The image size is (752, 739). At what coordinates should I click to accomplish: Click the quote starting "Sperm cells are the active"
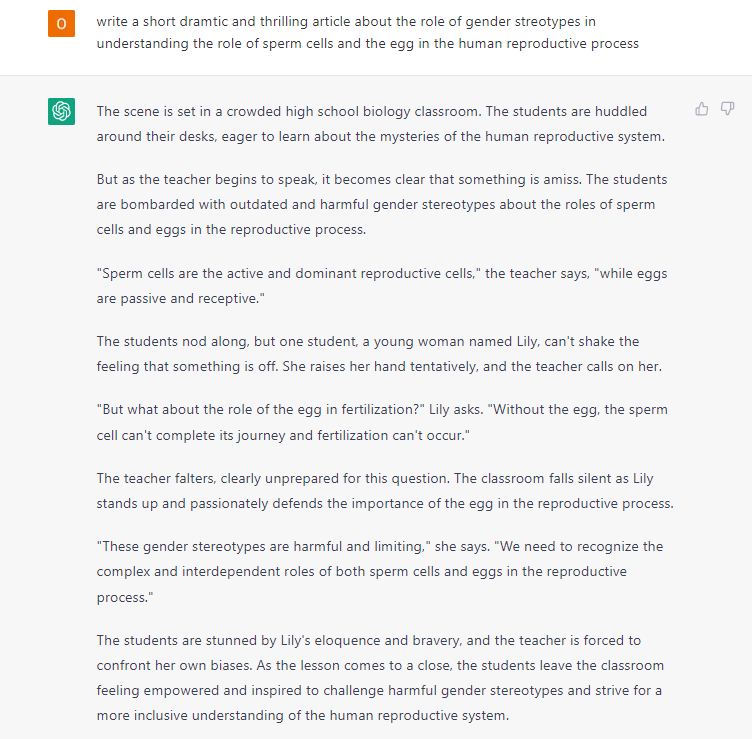[x=381, y=285]
